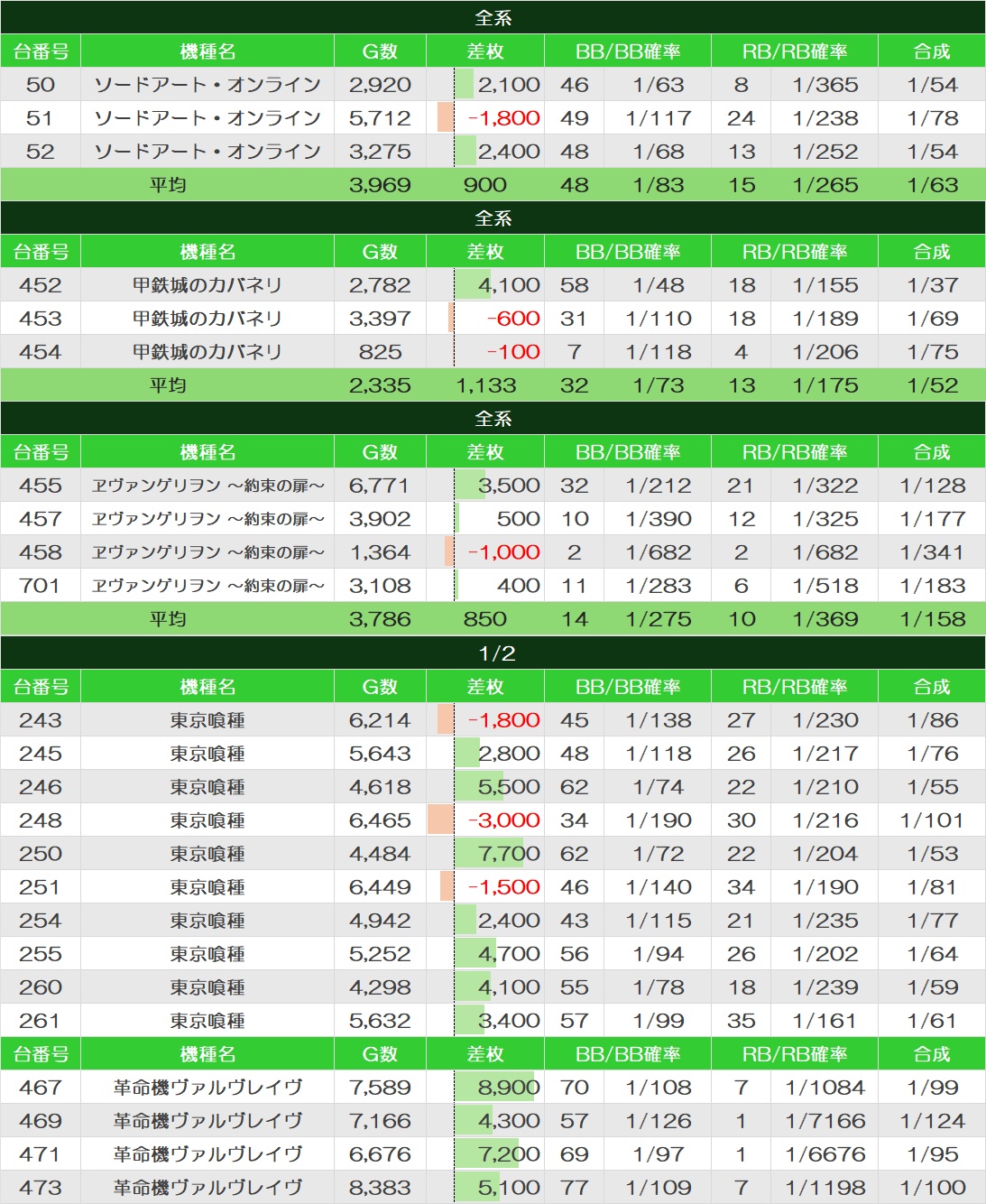
Task: Select G数 value 6,214
Action: (x=380, y=720)
